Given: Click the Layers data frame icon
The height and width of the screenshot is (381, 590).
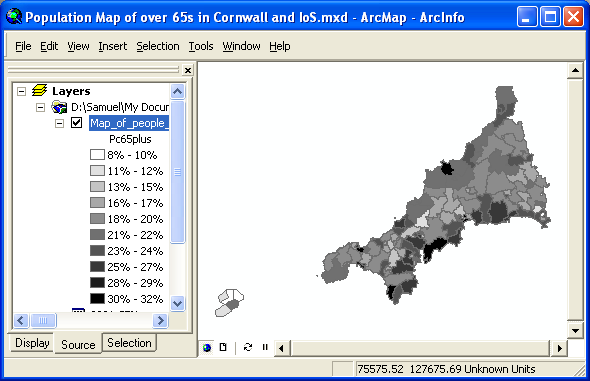Looking at the screenshot, I should (40, 91).
